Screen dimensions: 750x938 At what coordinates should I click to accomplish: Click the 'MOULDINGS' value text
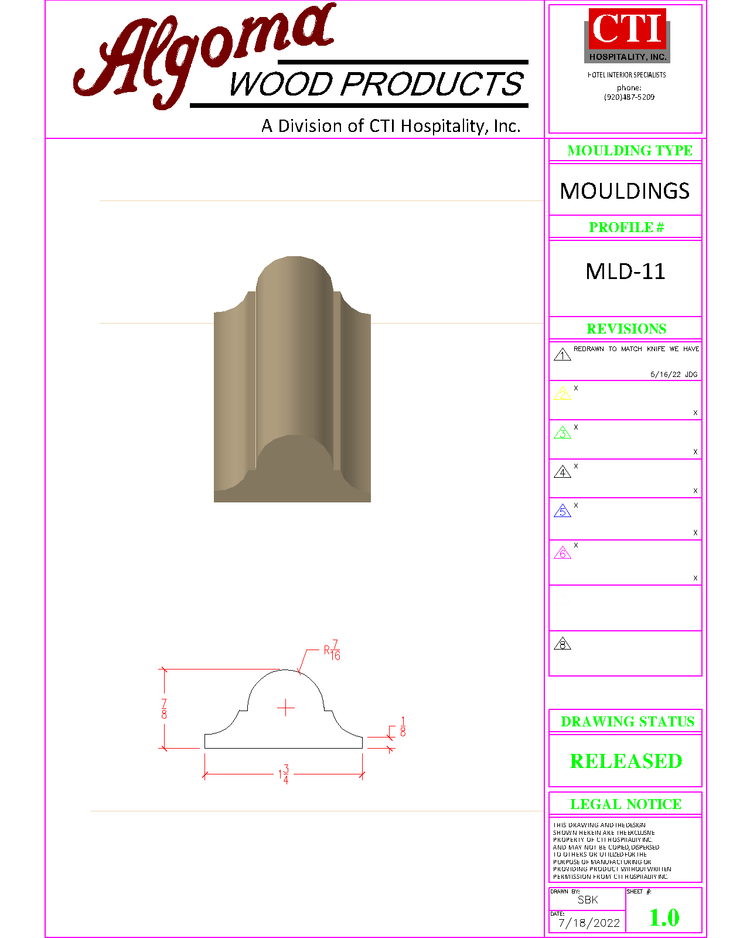624,191
